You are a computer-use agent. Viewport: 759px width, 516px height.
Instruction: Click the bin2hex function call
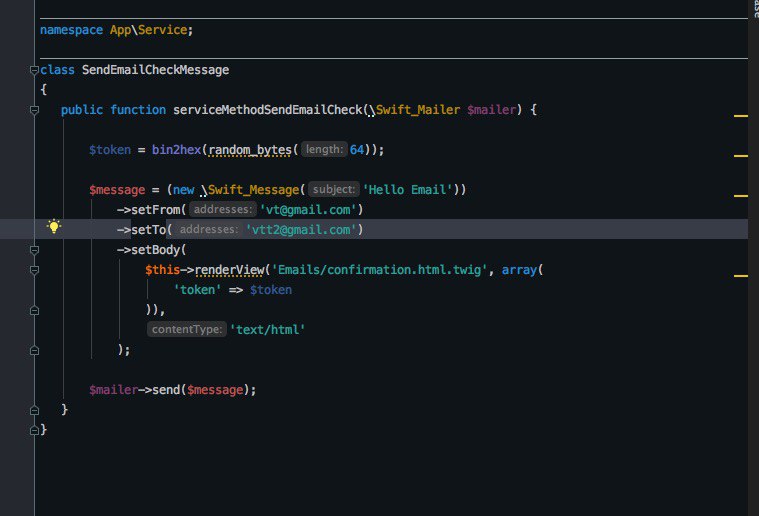[176, 150]
